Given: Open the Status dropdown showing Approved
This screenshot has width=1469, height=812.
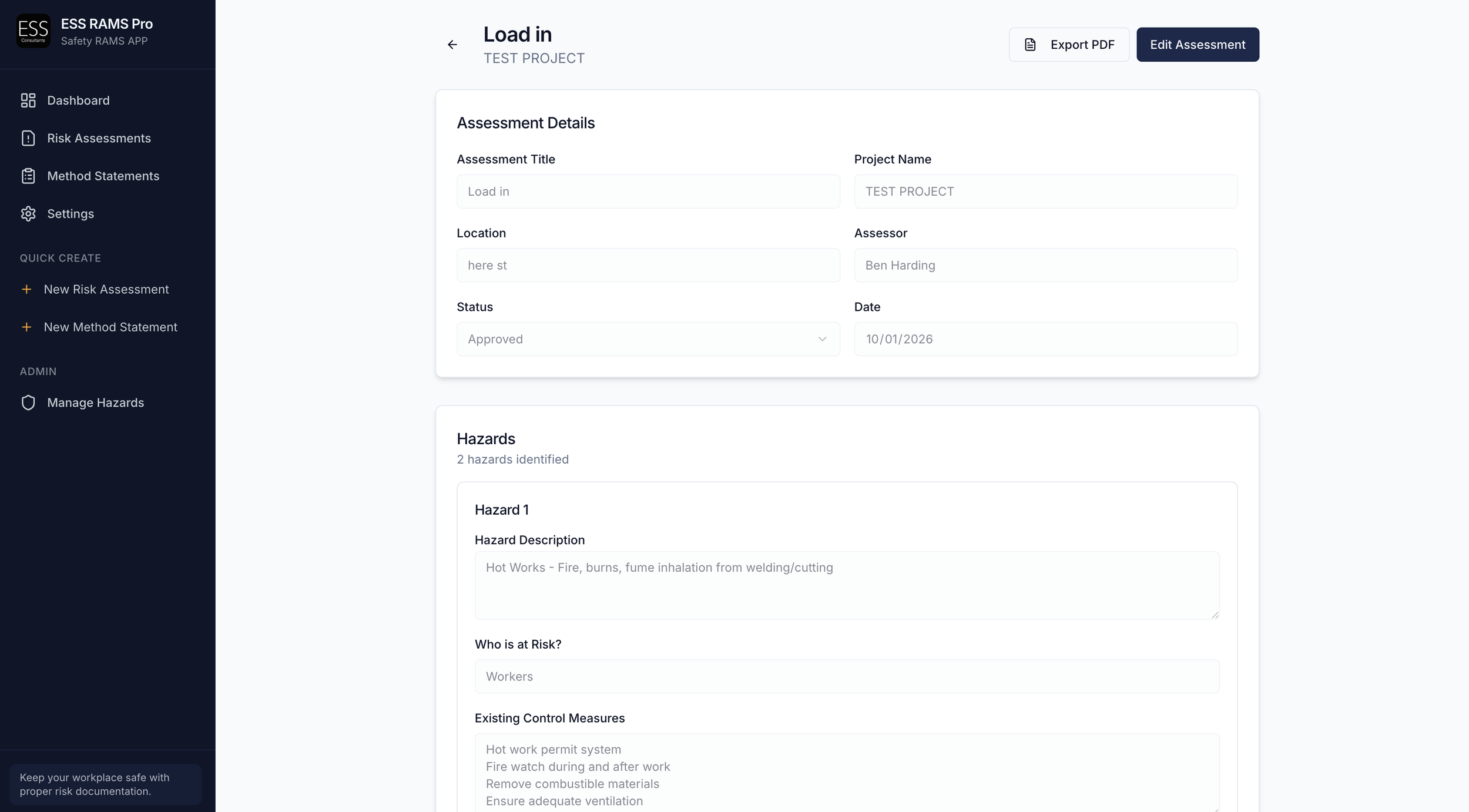Looking at the screenshot, I should click(x=648, y=339).
